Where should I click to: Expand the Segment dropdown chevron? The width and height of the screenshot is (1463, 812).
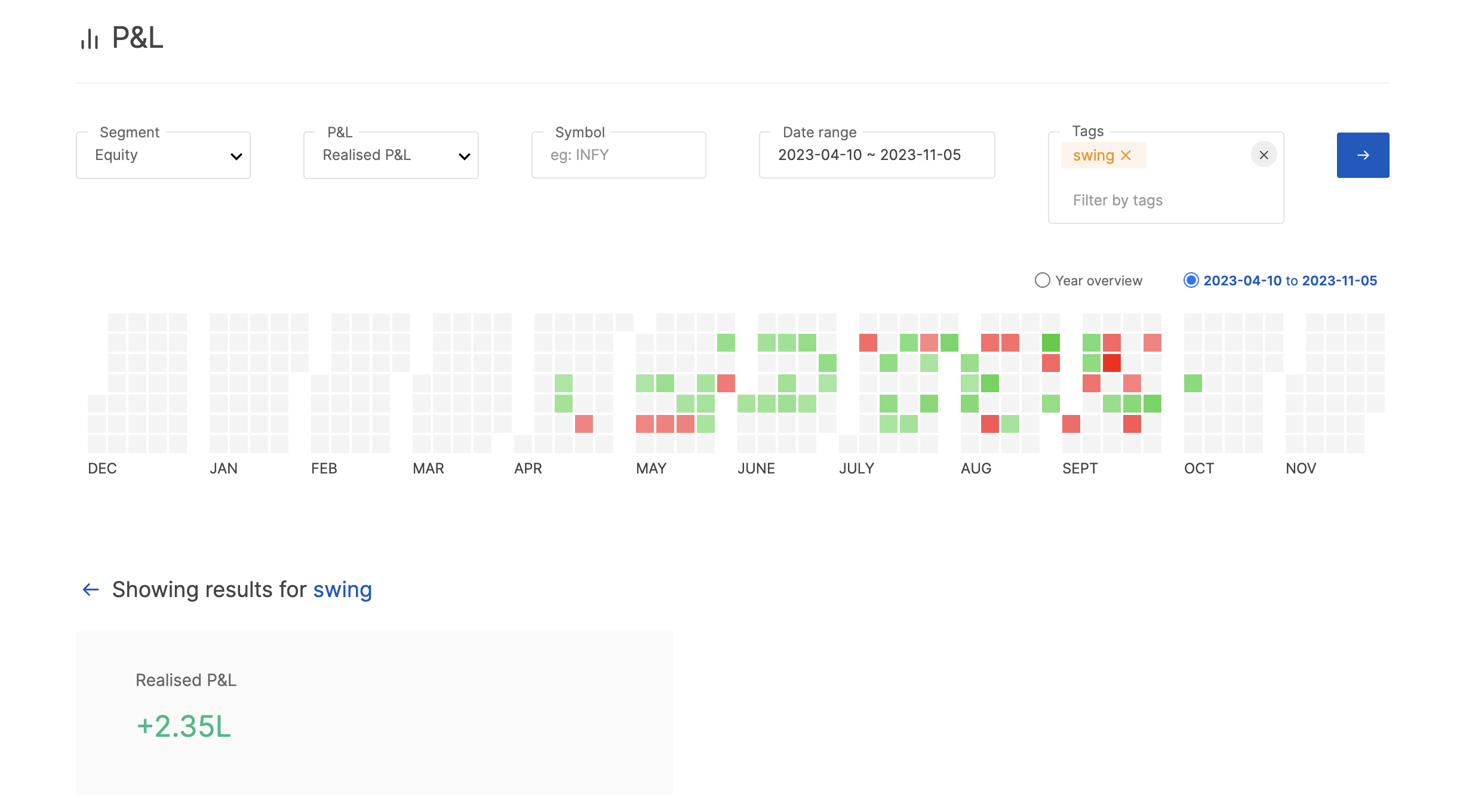236,156
